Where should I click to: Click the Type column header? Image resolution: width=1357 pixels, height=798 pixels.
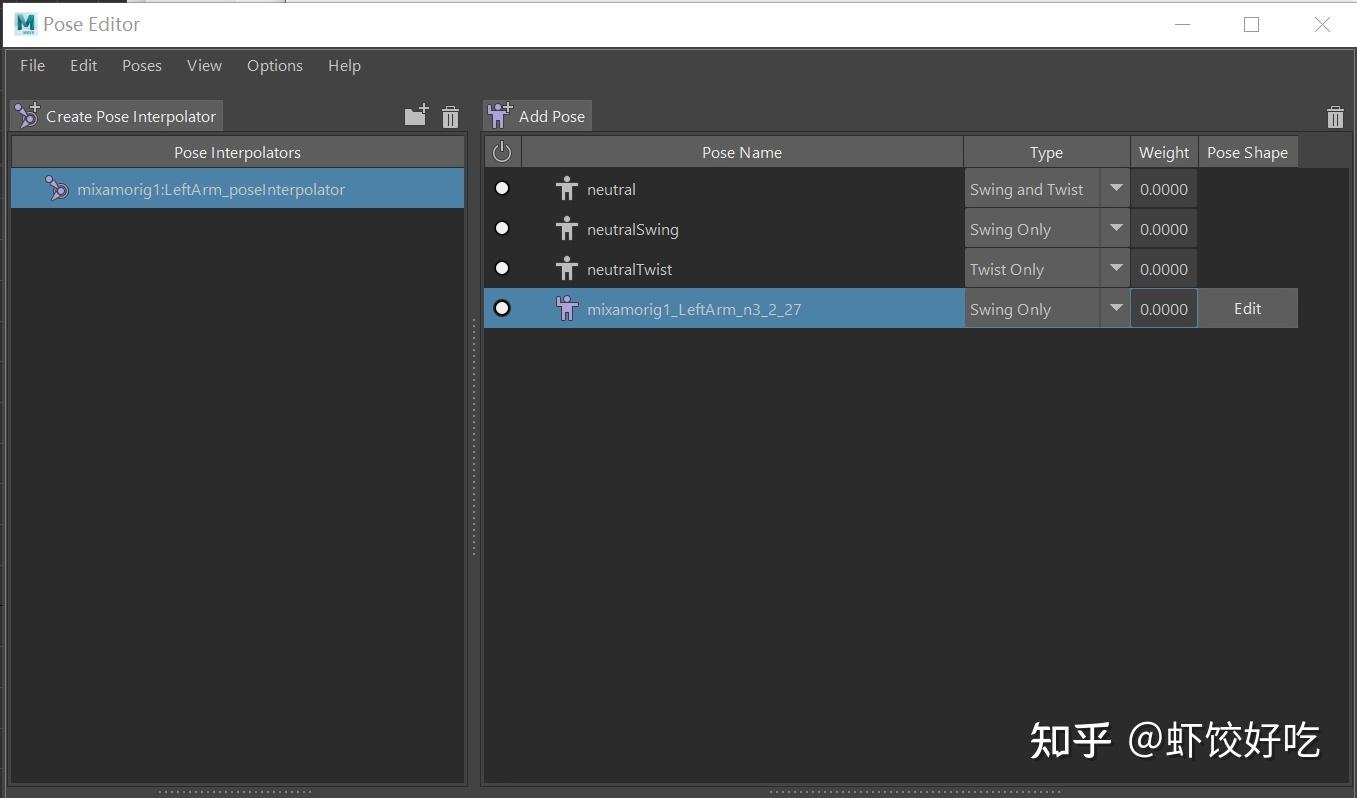tap(1046, 152)
